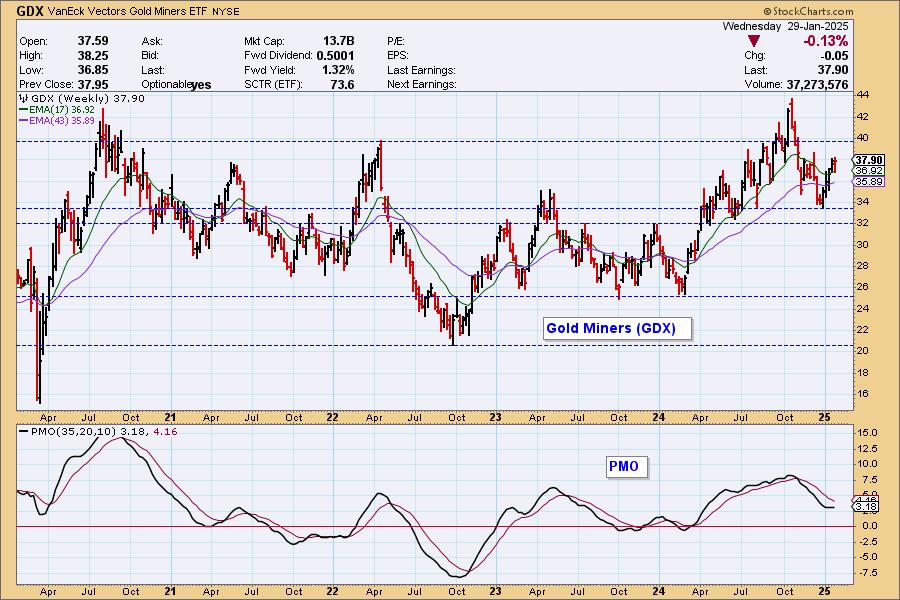Click the 'Ask:' label

pos(152,41)
